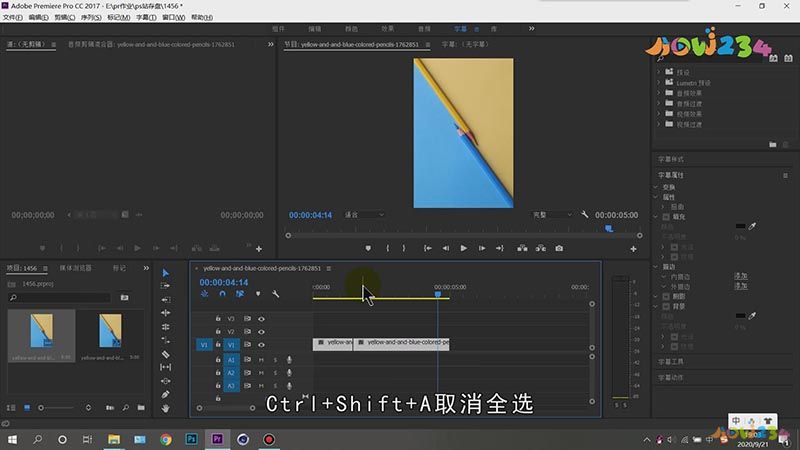The image size is (800, 450).
Task: Pick fill color with eyedropper
Action: point(752,226)
